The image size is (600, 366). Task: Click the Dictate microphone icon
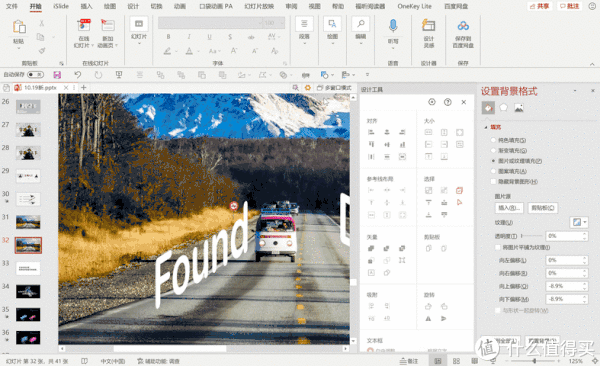coord(393,26)
